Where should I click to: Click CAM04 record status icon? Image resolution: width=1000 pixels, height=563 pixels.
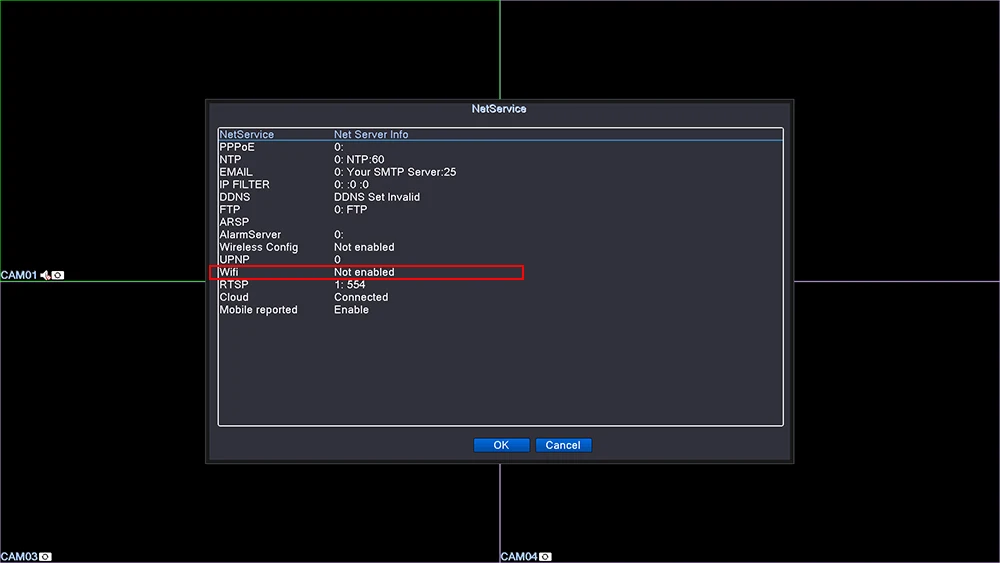pos(545,557)
